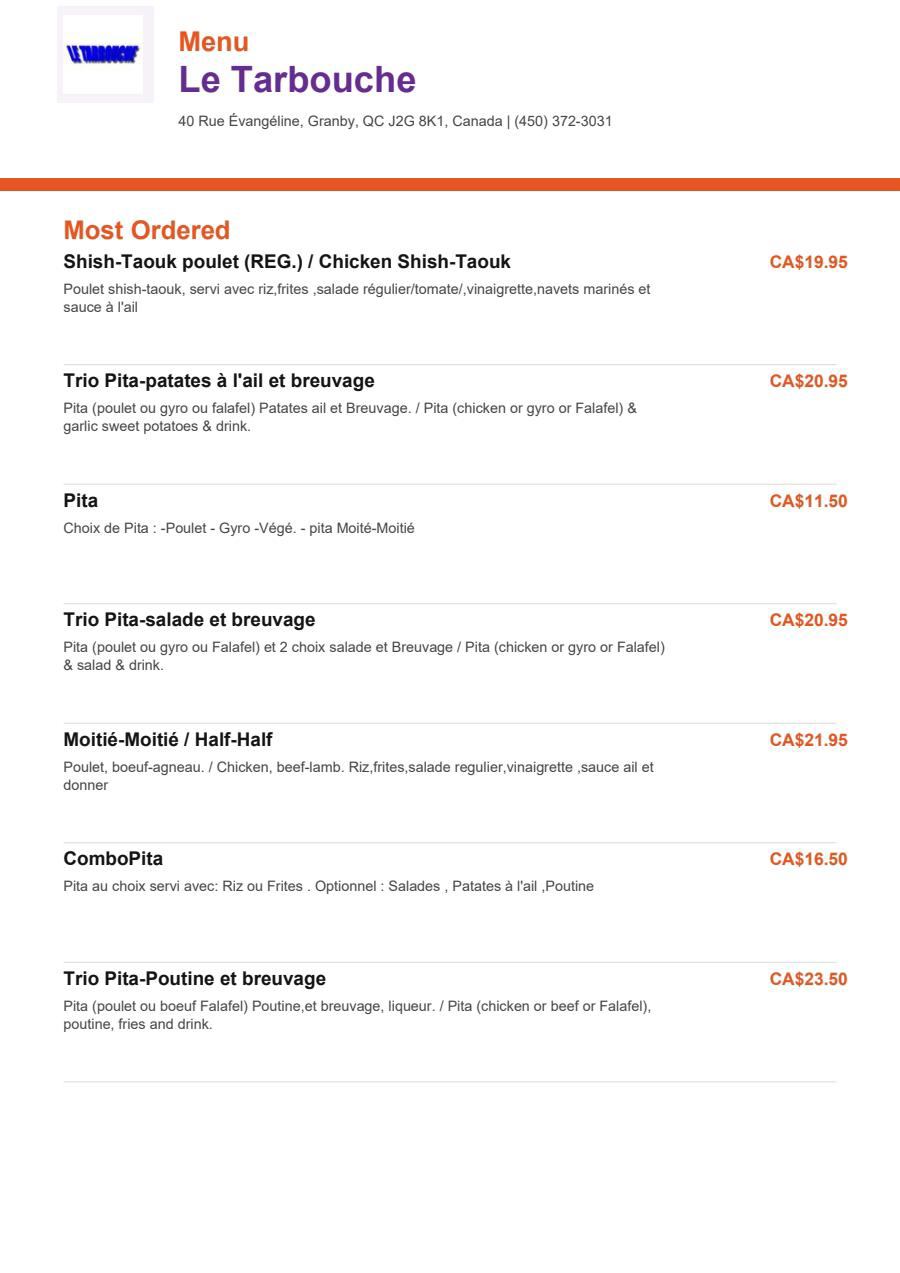900x1273 pixels.
Task: Click the price of Trio Pita-patates à l'ail
Action: (x=808, y=381)
